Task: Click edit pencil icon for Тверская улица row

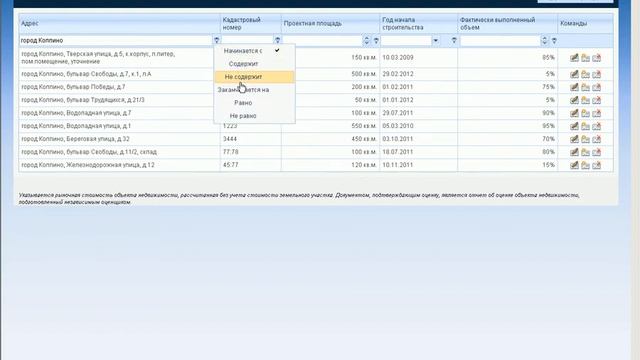Action: pyautogui.click(x=574, y=58)
